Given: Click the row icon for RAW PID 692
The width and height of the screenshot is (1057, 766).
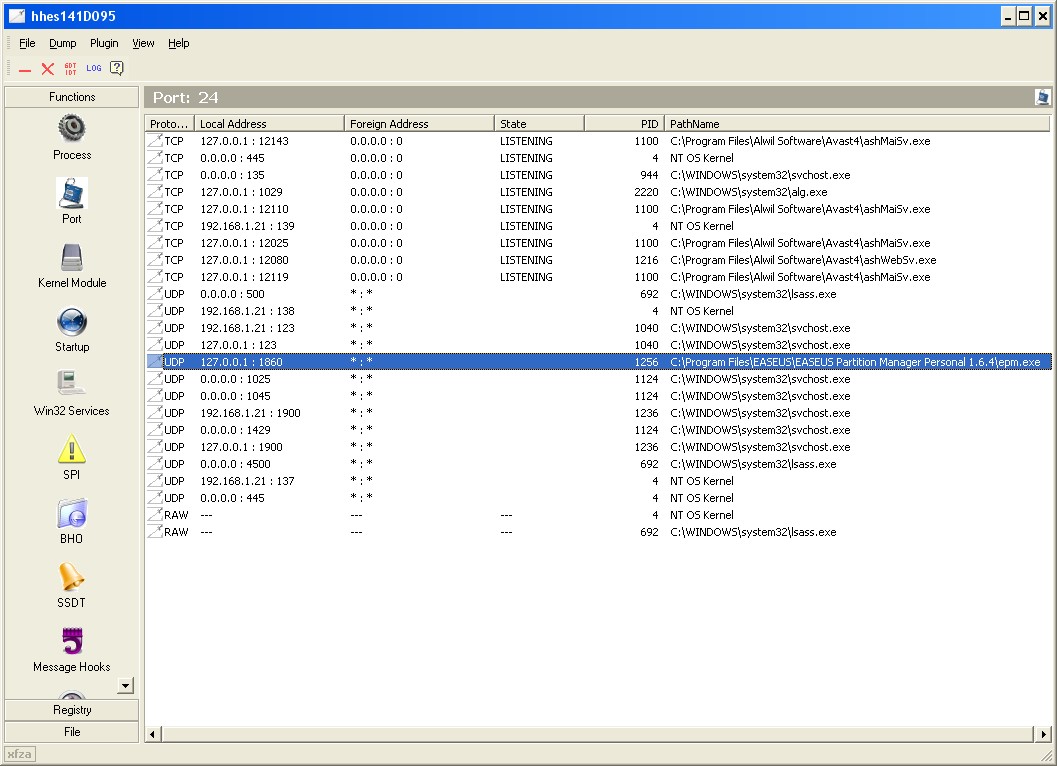Looking at the screenshot, I should (155, 531).
